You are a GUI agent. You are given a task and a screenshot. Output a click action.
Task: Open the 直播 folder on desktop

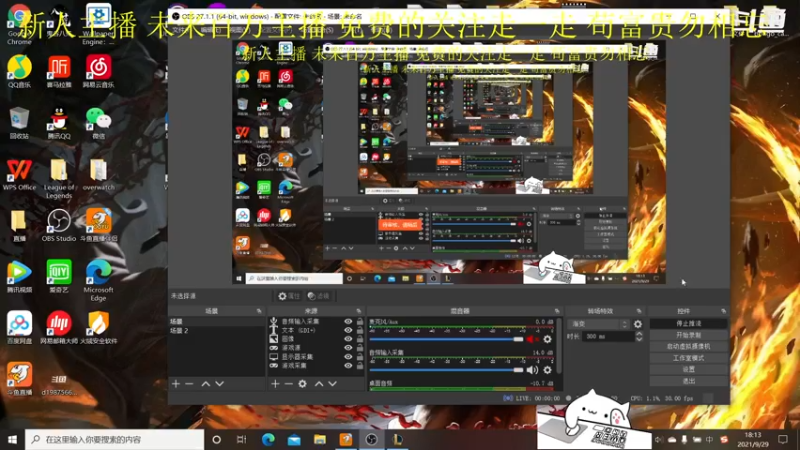click(x=19, y=225)
